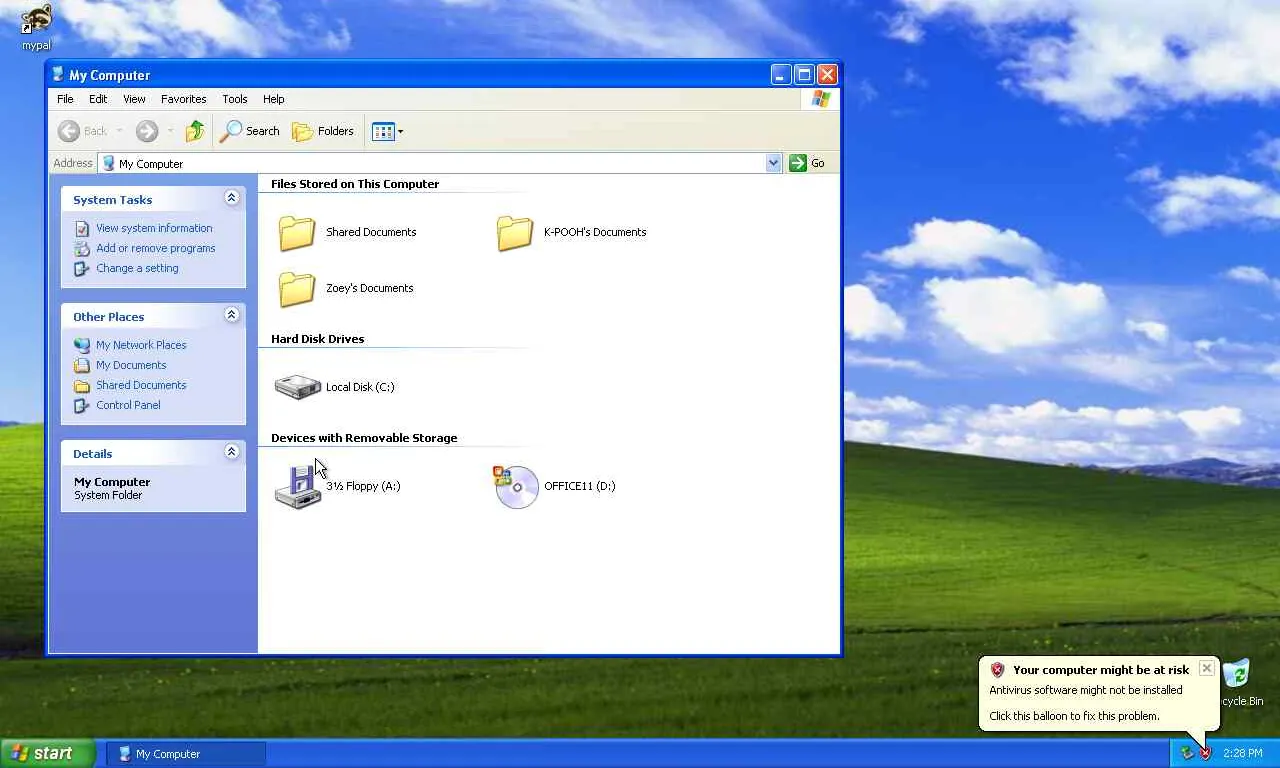Click the Change a setting icon
The height and width of the screenshot is (768, 1280).
82,268
